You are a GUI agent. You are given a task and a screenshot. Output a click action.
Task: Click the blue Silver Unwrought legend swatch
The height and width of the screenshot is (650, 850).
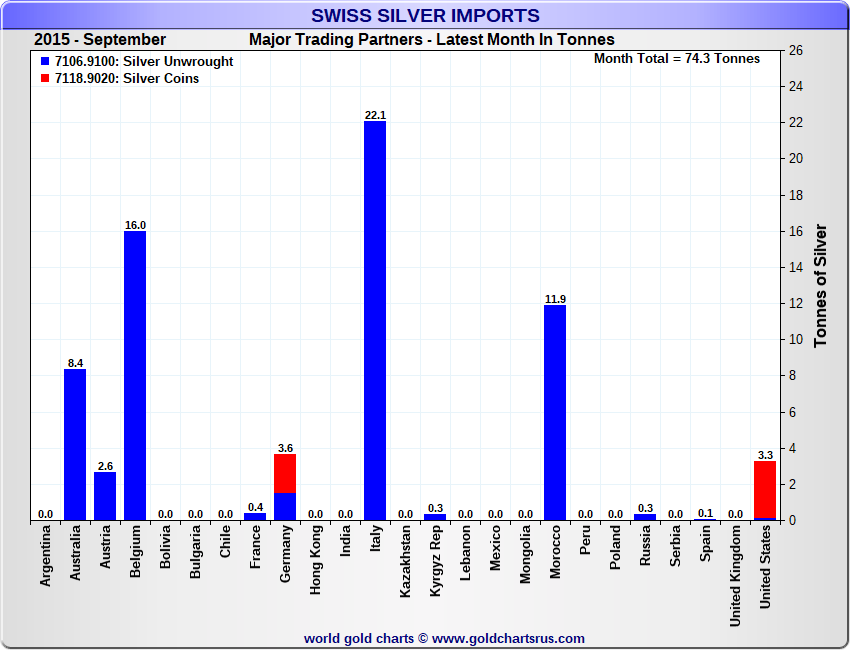[45, 62]
